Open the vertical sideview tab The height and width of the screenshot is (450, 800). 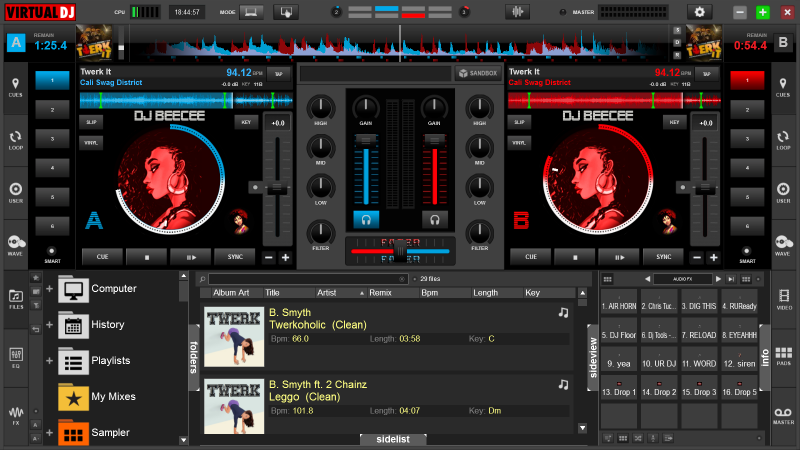593,357
